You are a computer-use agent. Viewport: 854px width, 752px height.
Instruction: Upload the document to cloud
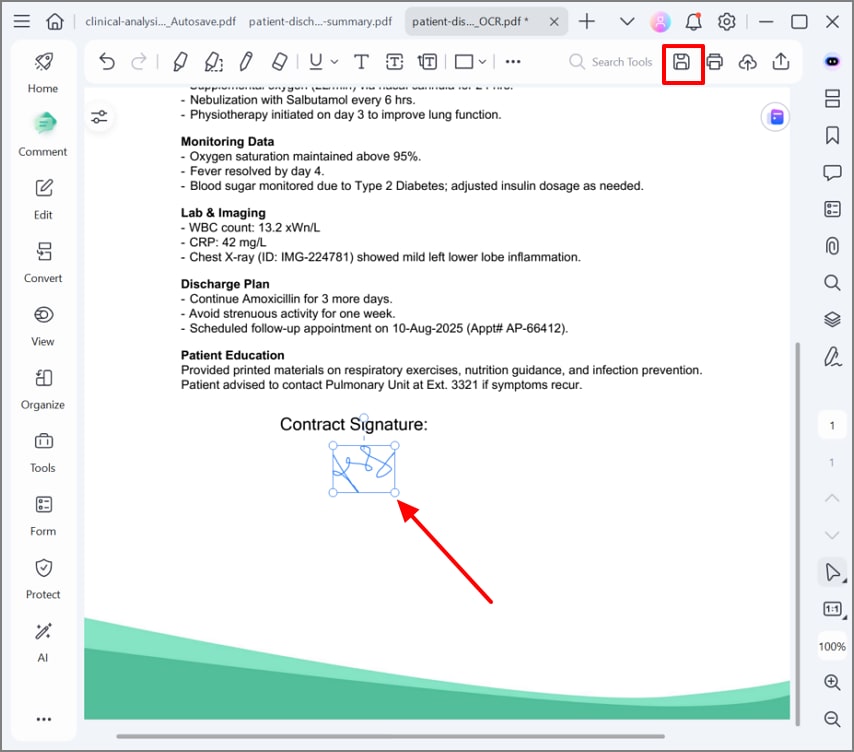[747, 62]
